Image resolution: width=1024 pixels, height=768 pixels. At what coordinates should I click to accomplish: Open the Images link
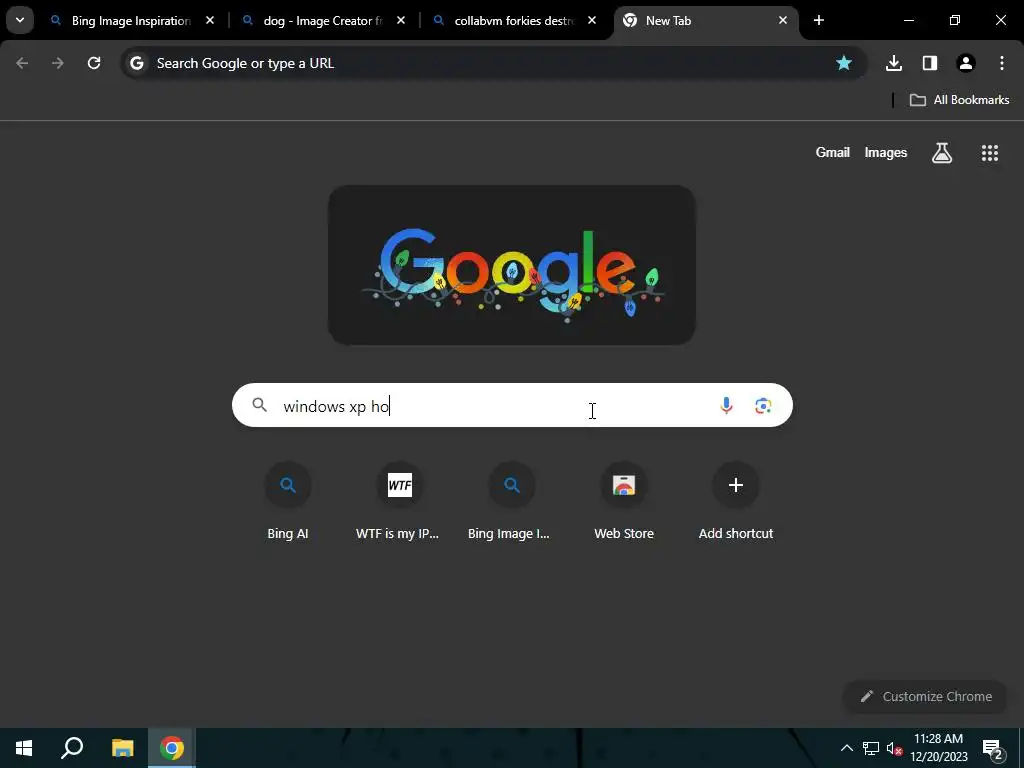(886, 152)
